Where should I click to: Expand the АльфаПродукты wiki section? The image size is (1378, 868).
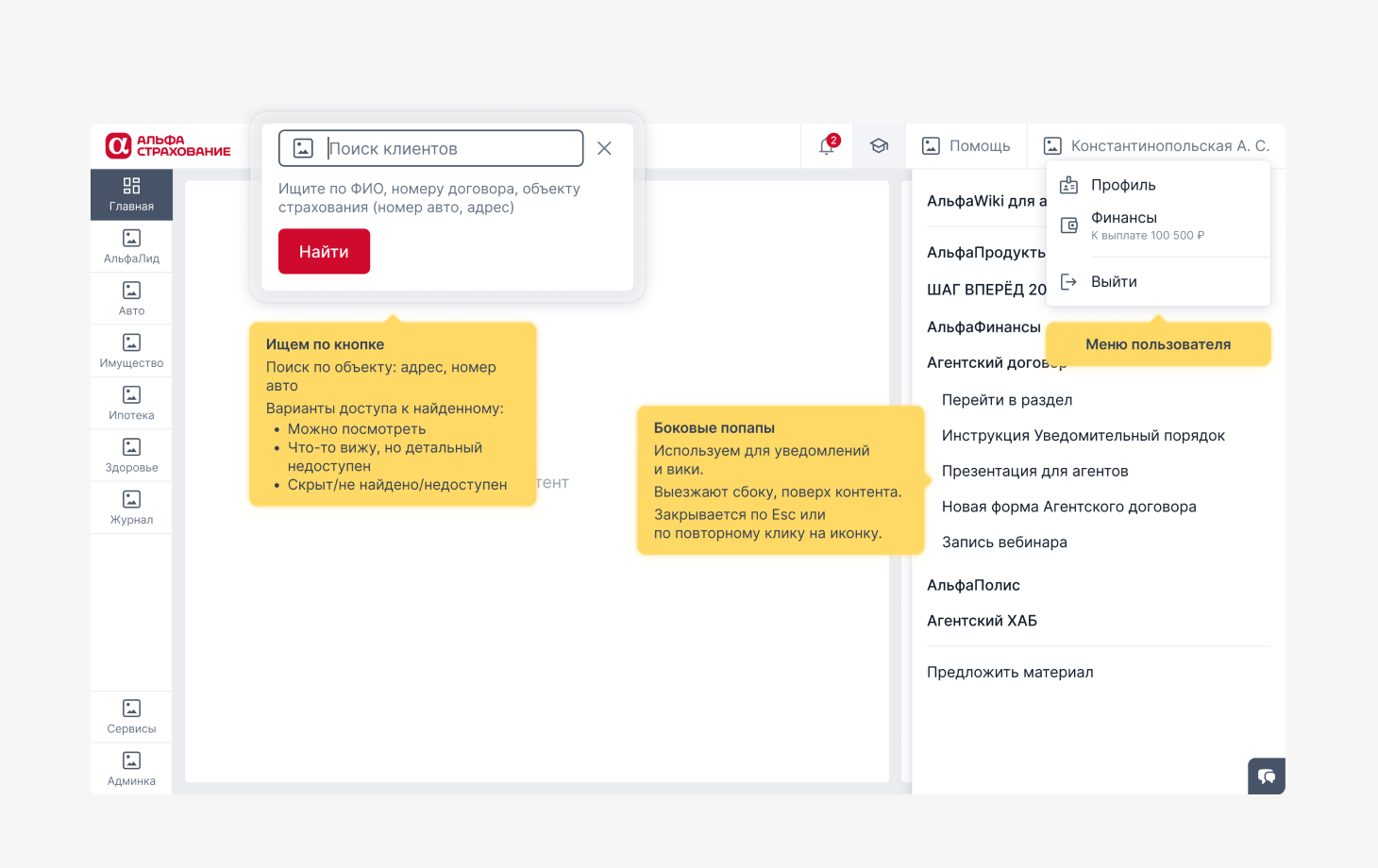click(x=986, y=252)
